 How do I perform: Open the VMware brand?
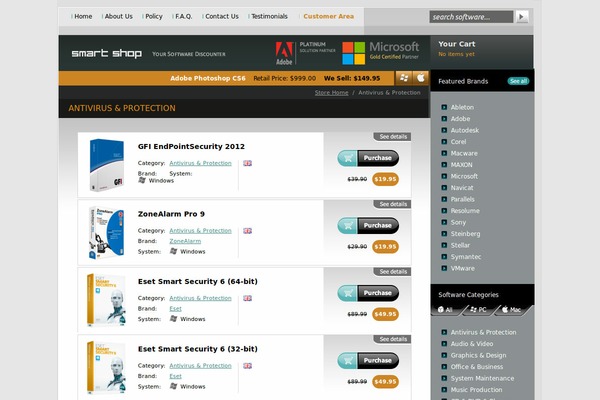(x=463, y=268)
